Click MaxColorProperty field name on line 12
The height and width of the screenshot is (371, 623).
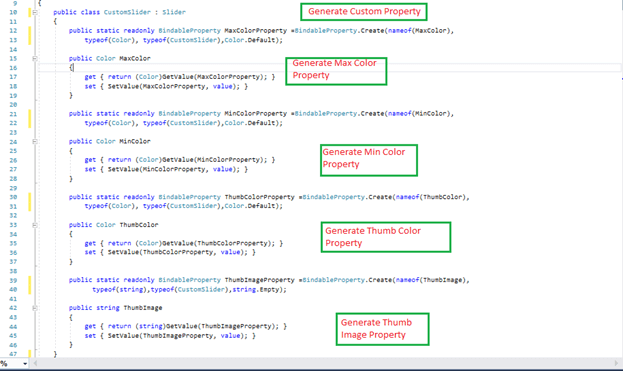(255, 31)
